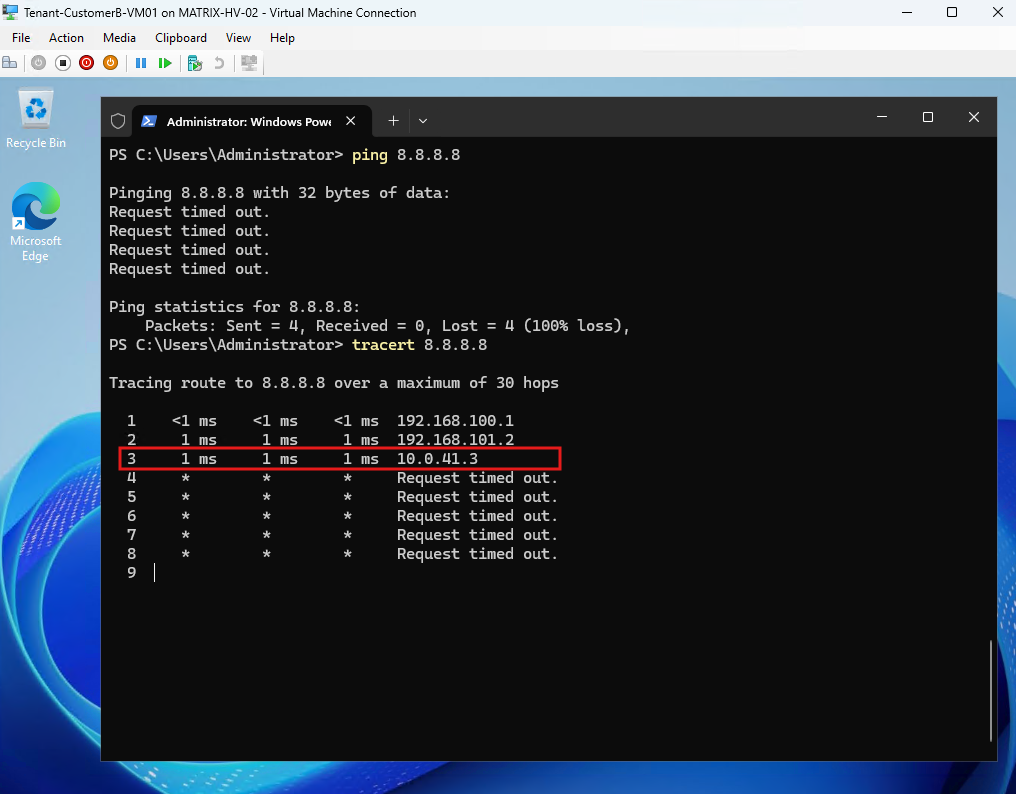Create a checkpoint using the toolbar icon
The width and height of the screenshot is (1016, 794).
[x=195, y=63]
